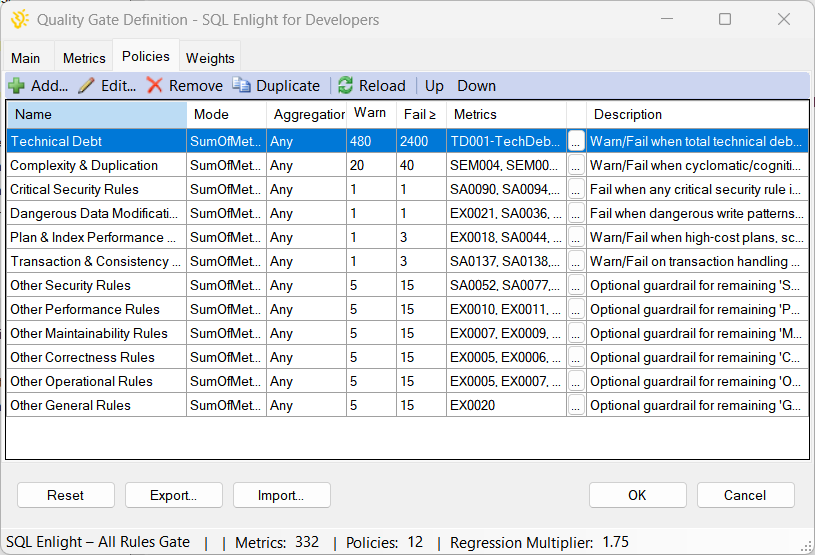Click the TD001-TechDeb... metrics cell

505,141
